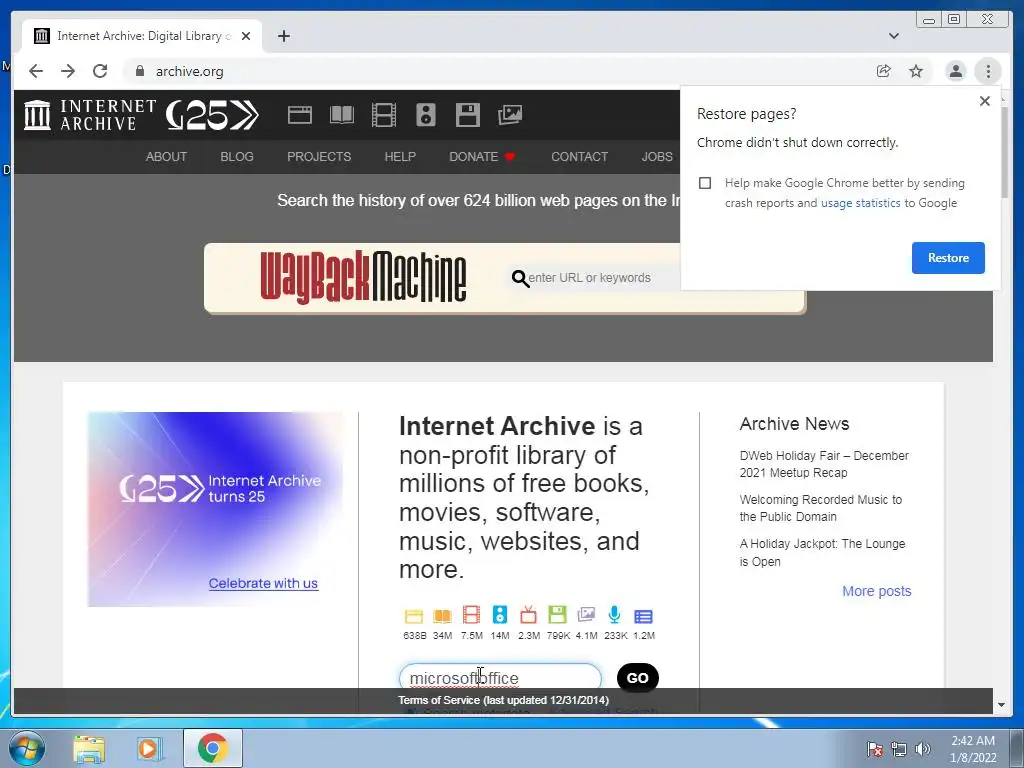Select the yellow web icon labeled 638B

coord(414,616)
